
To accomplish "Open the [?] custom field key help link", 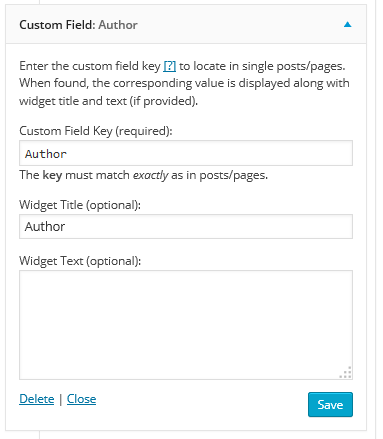I will point(169,66).
